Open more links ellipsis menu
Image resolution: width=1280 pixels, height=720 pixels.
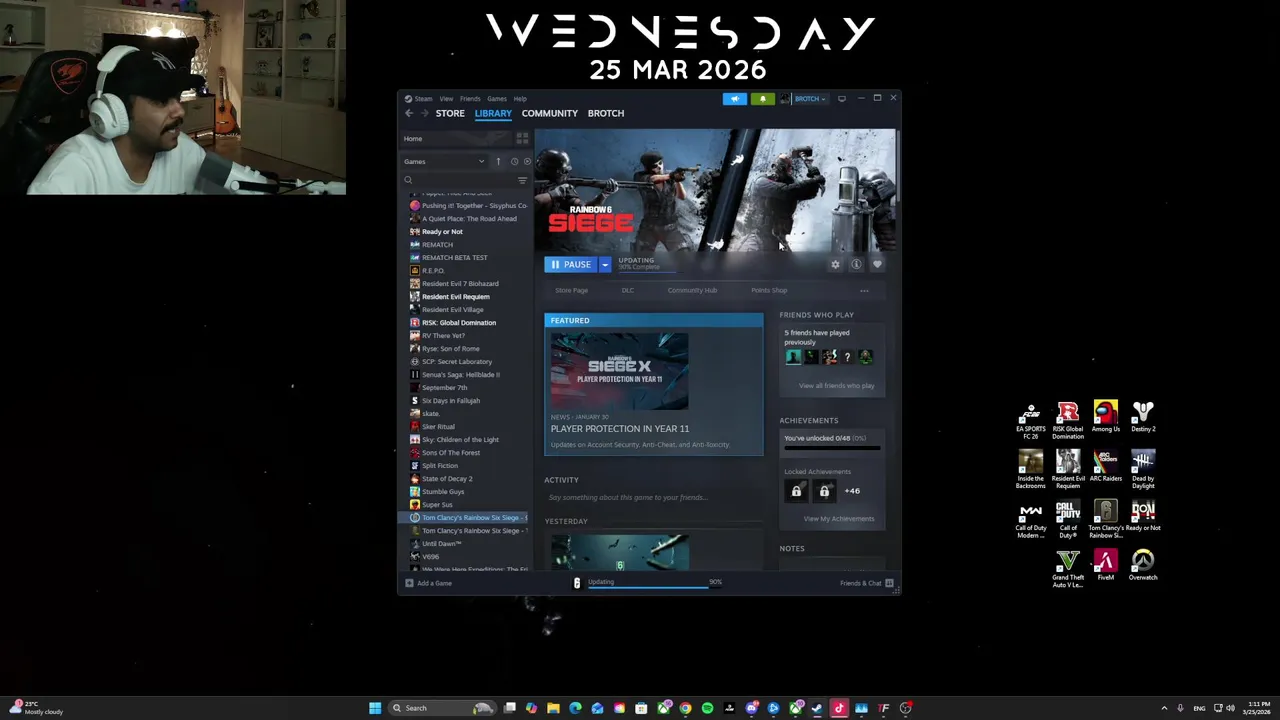[864, 291]
